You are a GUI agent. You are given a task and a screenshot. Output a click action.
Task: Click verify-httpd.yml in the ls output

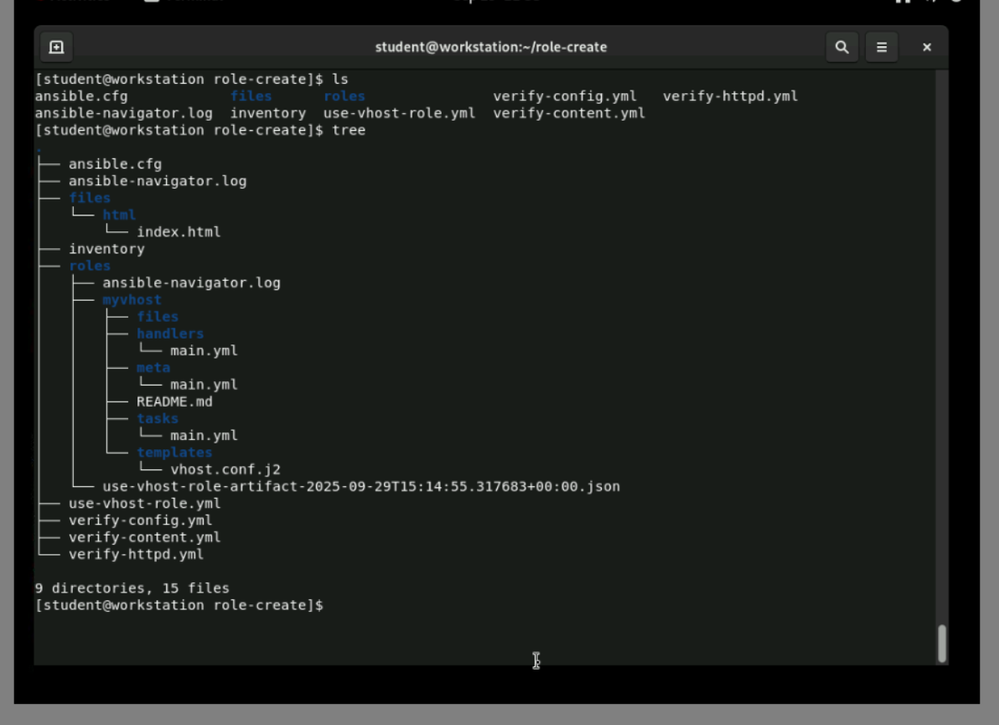click(730, 97)
